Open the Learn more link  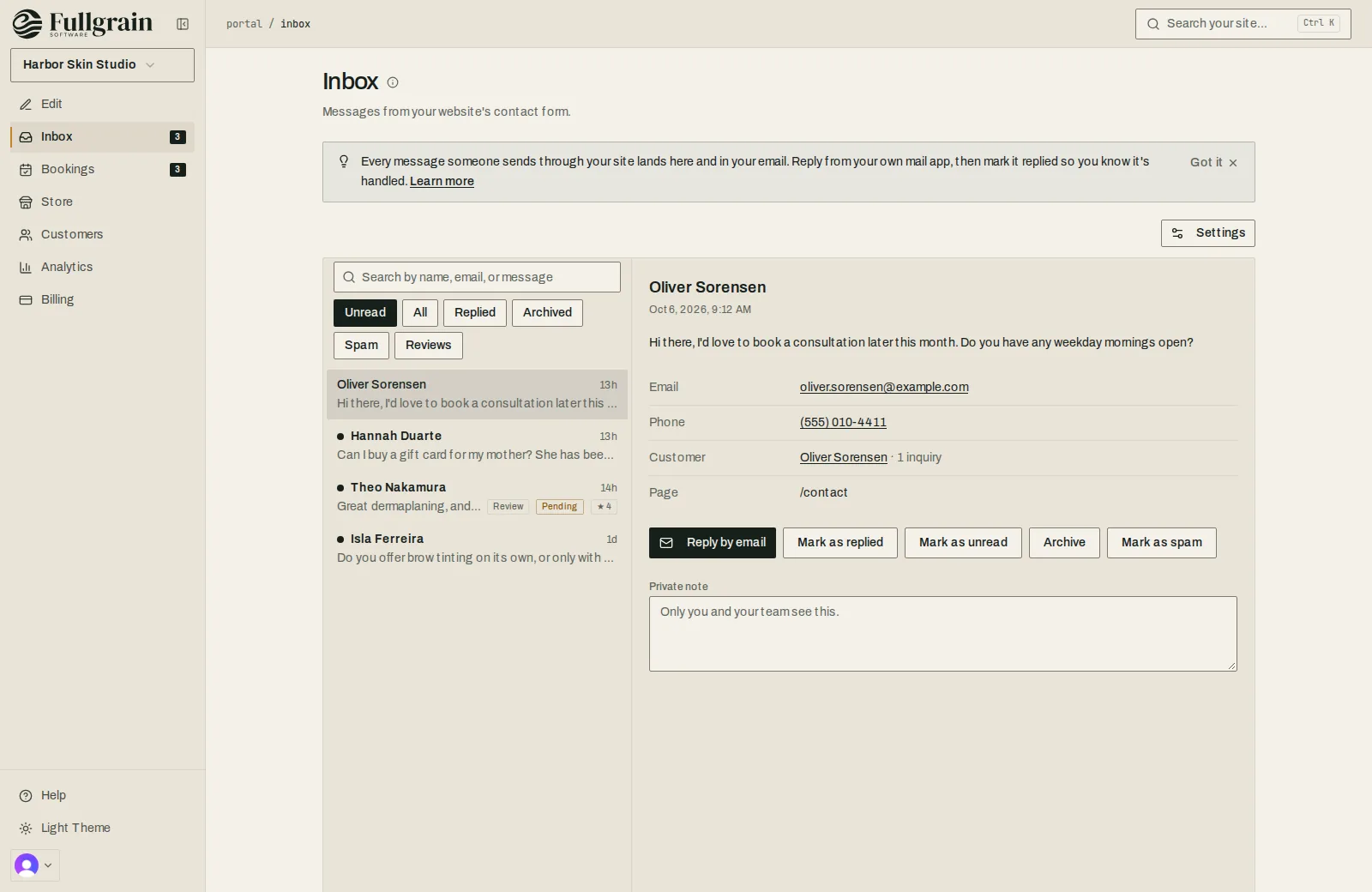pos(442,181)
